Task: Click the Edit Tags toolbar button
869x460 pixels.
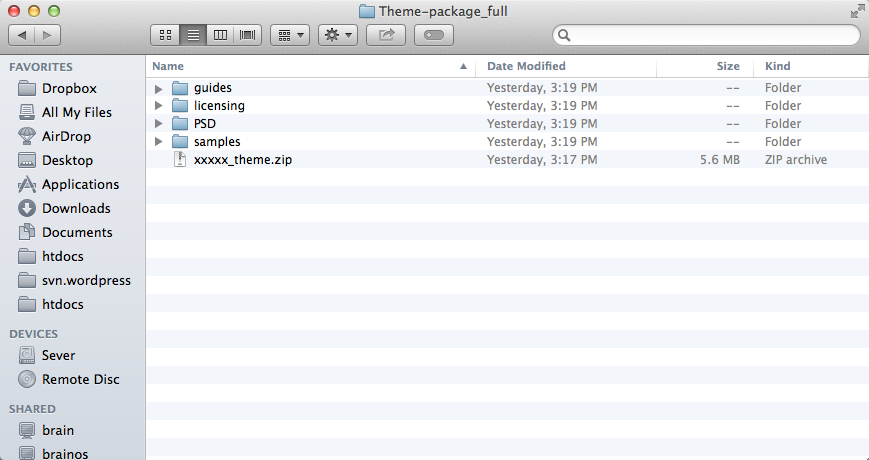Action: (x=433, y=35)
